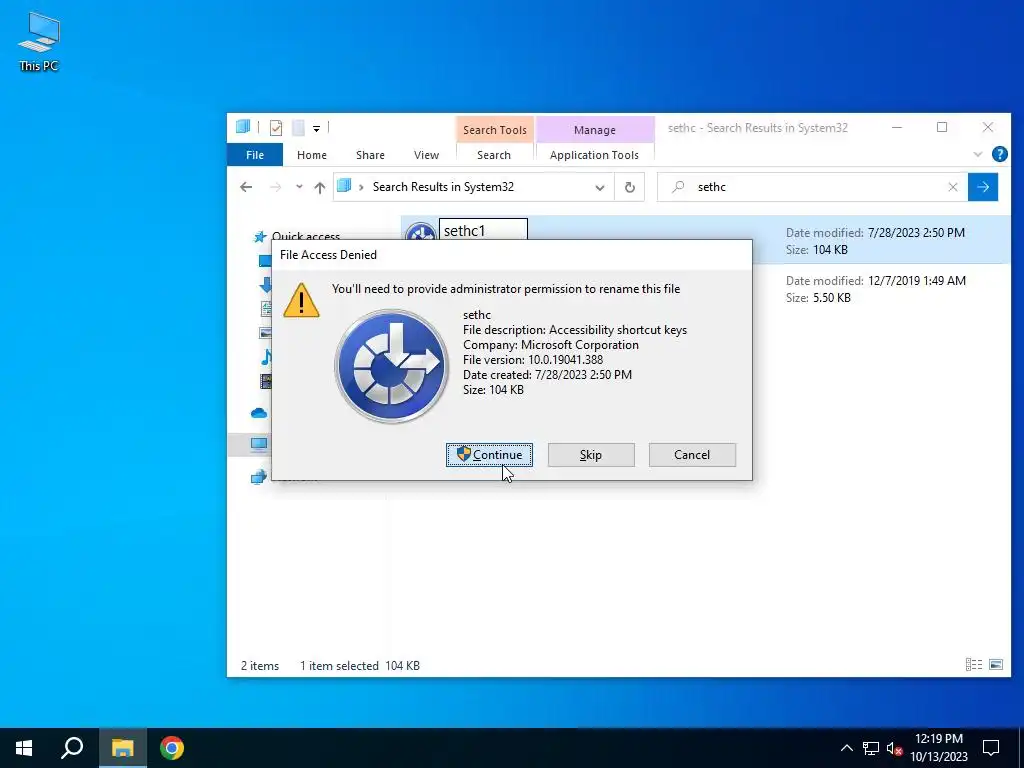1024x768 pixels.
Task: Select the Search tab under Search Tools
Action: 494,155
